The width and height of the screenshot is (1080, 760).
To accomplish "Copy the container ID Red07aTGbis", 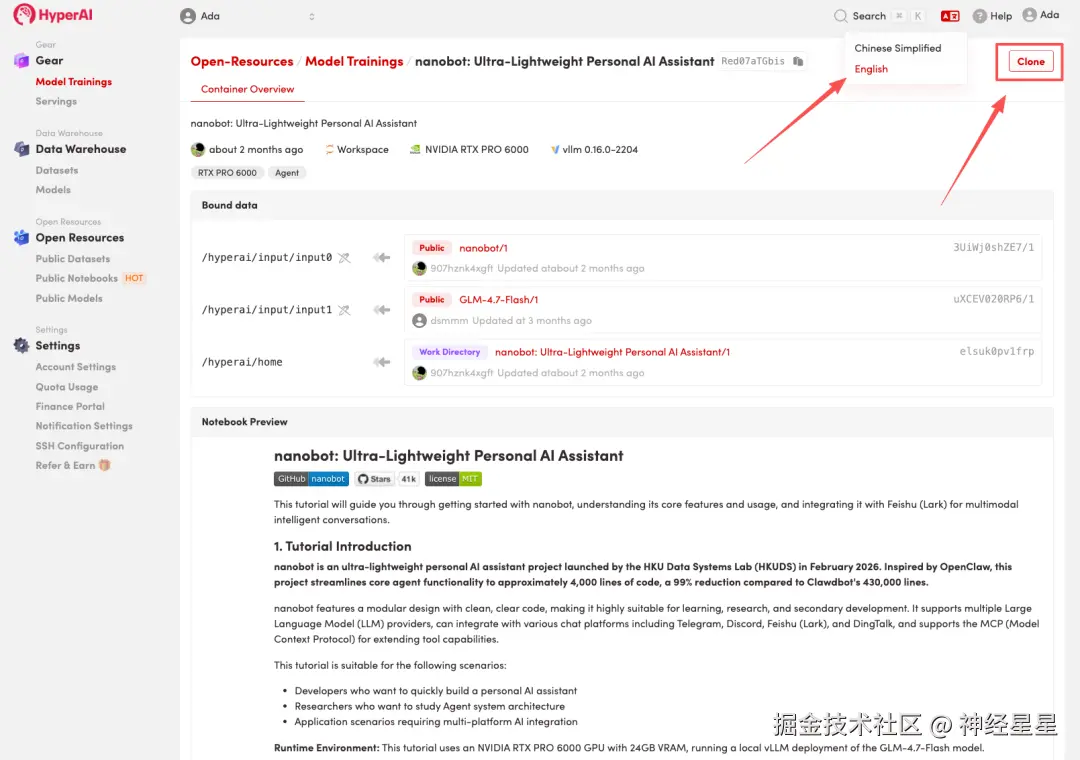I will [798, 61].
